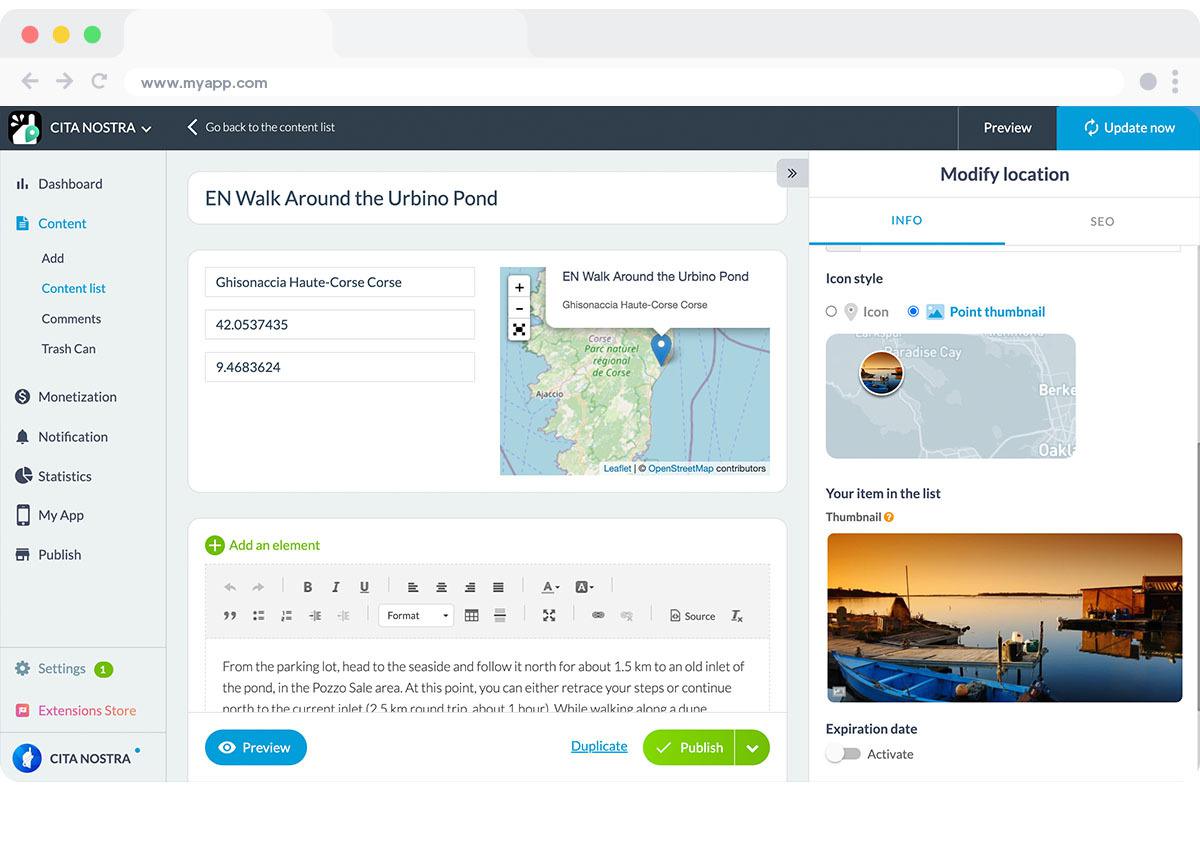Click the Update now button

click(x=1128, y=128)
